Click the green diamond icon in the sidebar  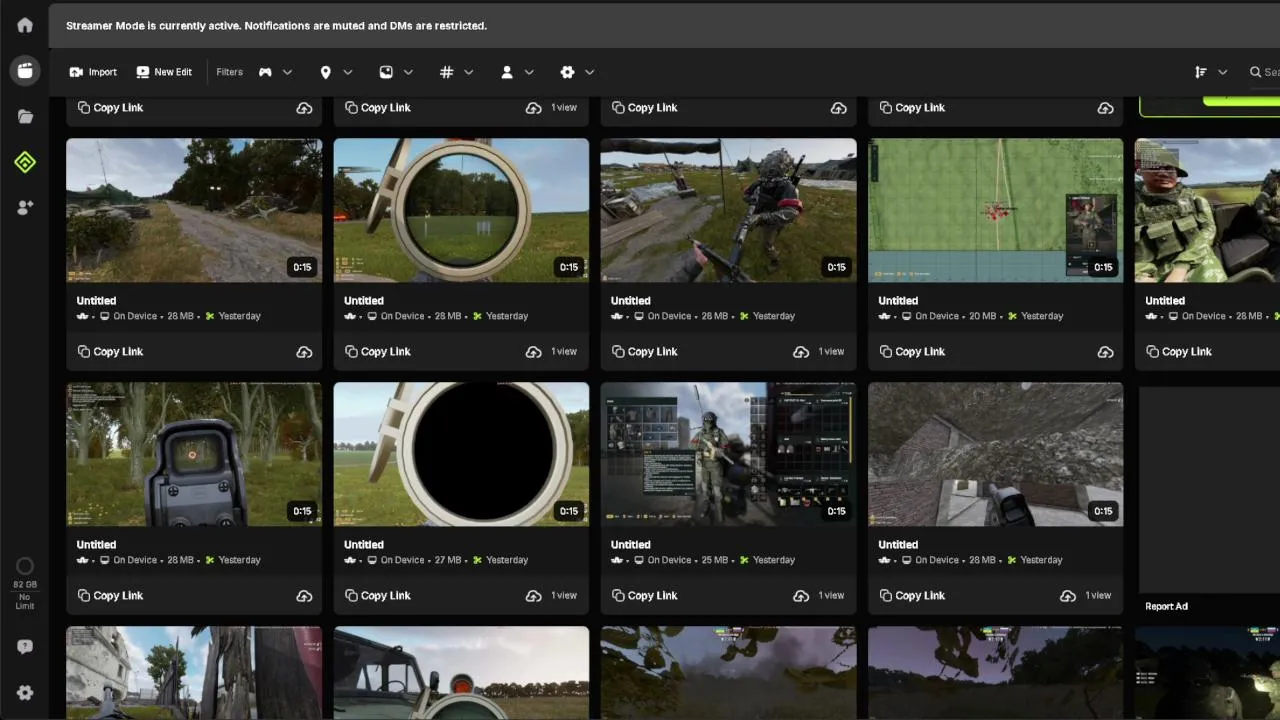click(x=25, y=162)
